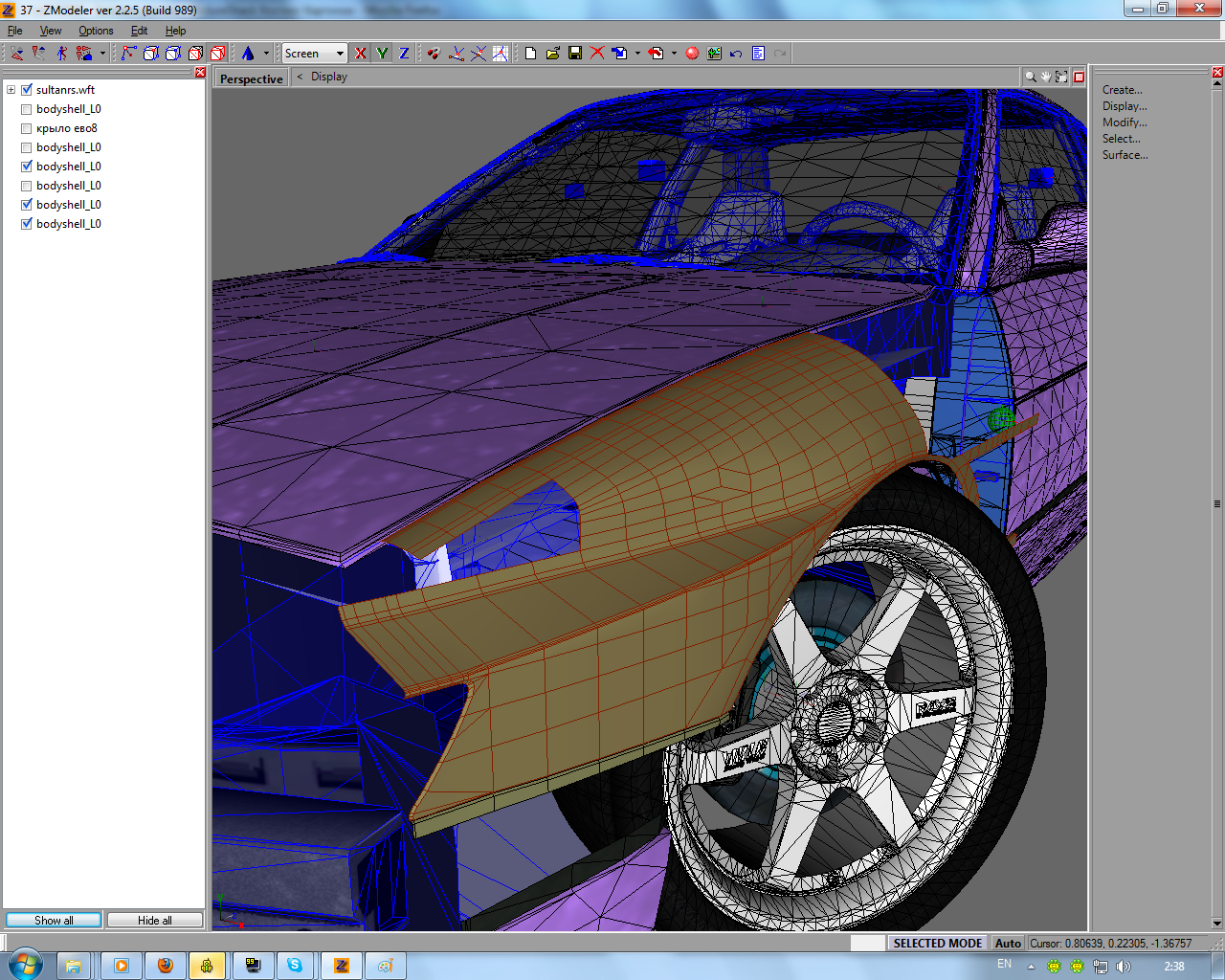1225x980 pixels.
Task: Click the Open folder icon
Action: coord(552,54)
